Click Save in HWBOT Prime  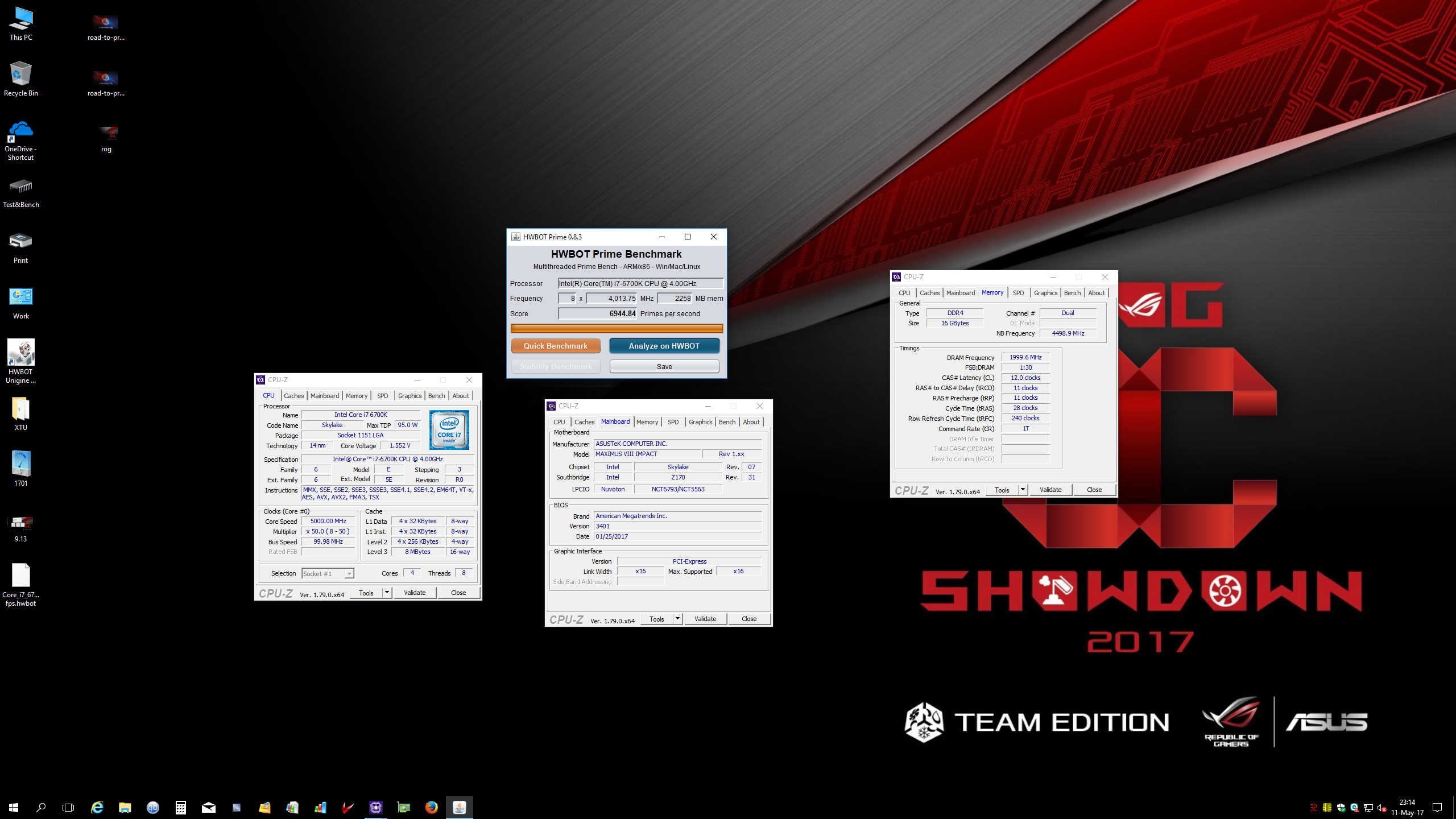click(664, 366)
